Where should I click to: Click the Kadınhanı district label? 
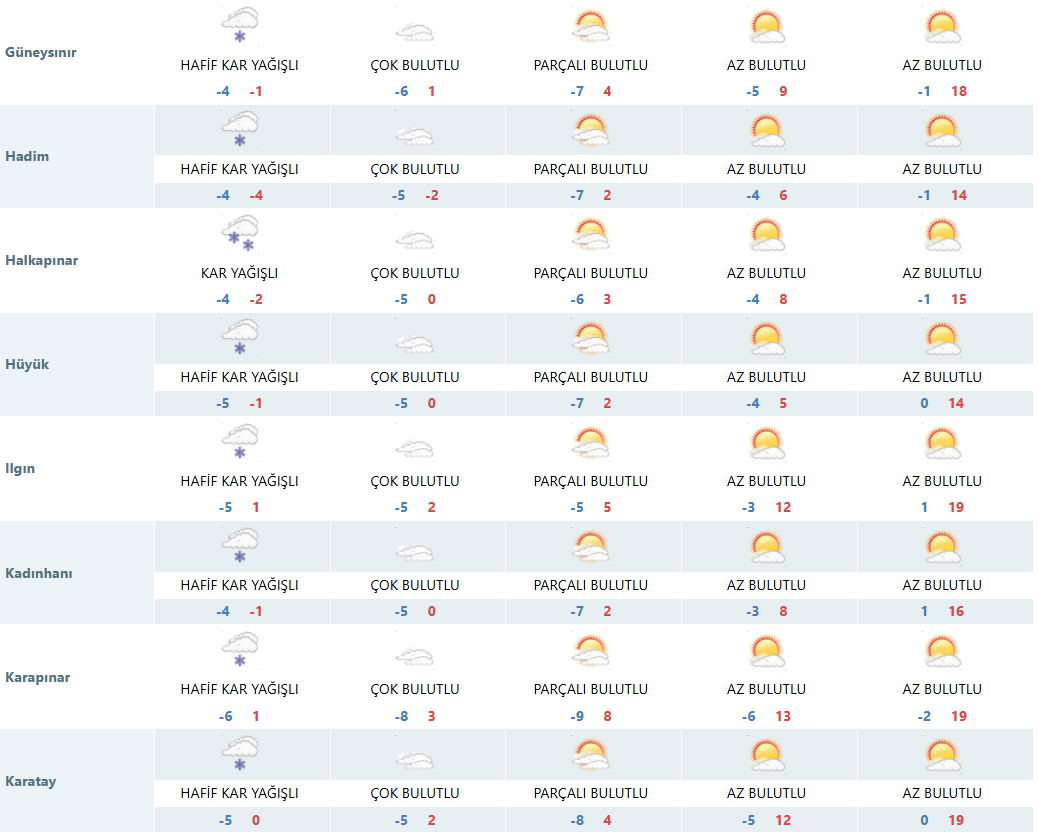coord(39,573)
